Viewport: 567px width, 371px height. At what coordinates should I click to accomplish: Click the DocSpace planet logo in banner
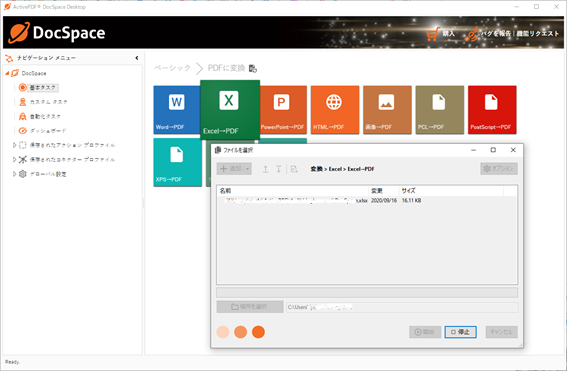pos(19,33)
